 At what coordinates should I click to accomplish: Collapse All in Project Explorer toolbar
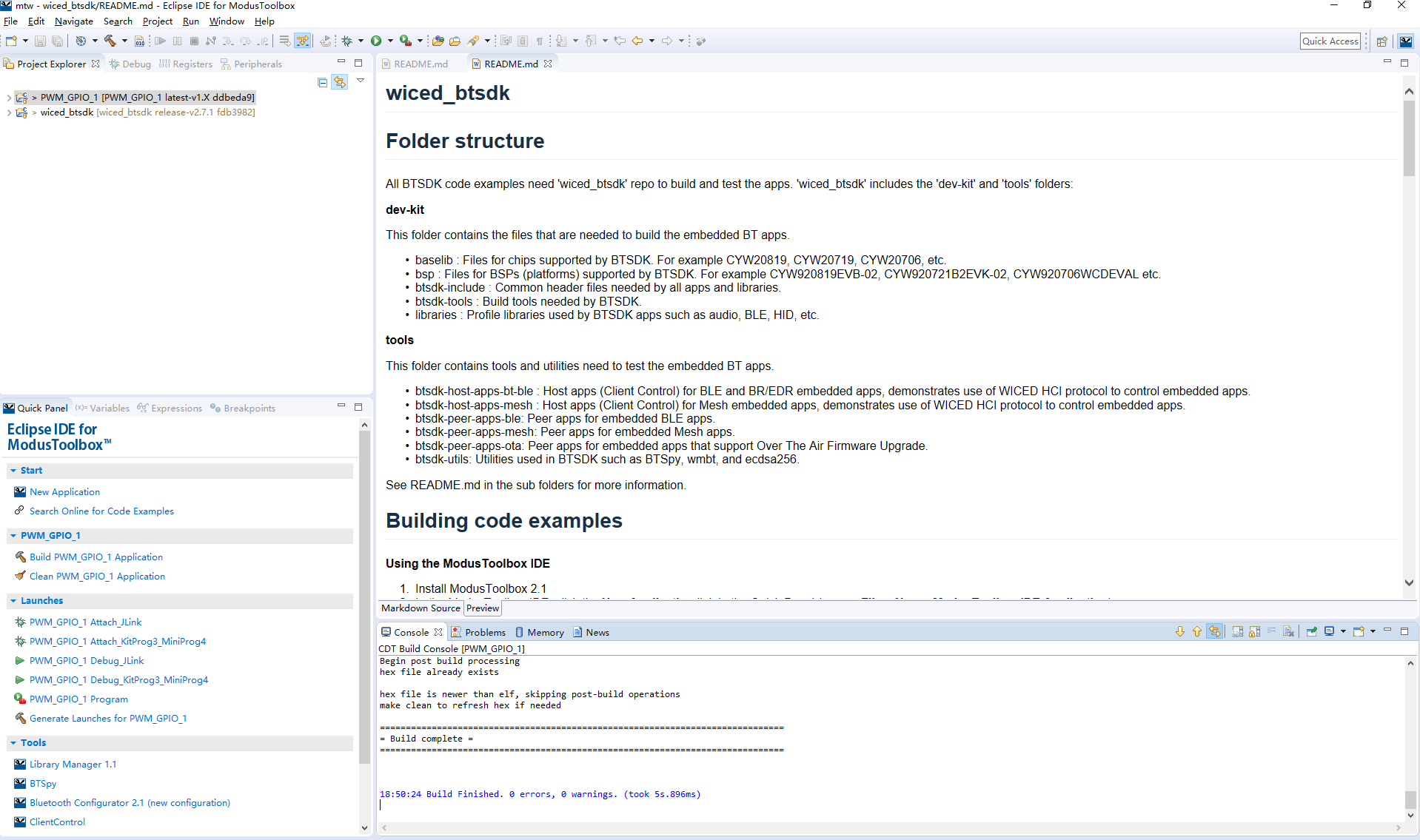pyautogui.click(x=322, y=82)
